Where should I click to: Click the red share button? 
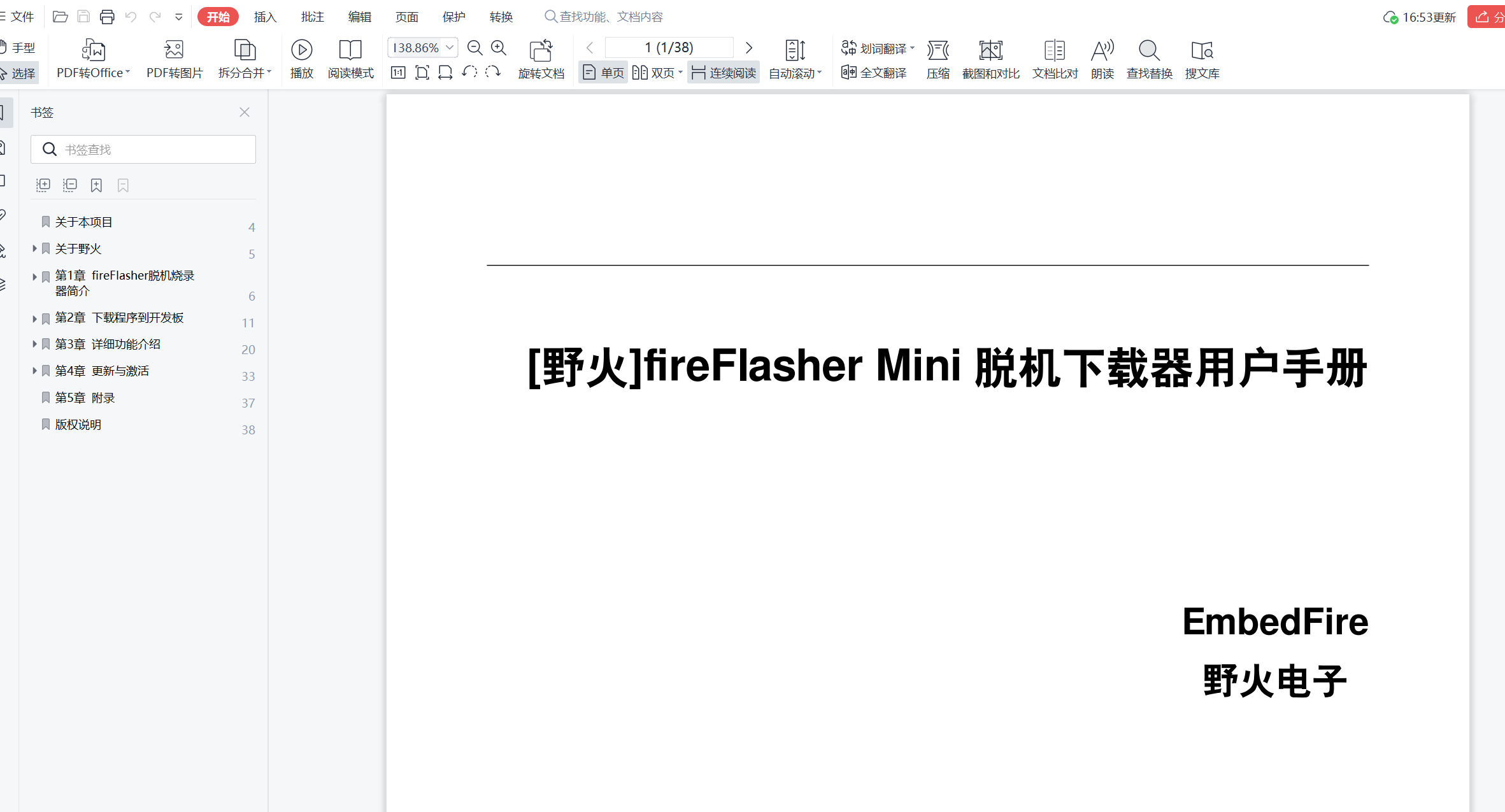1487,17
